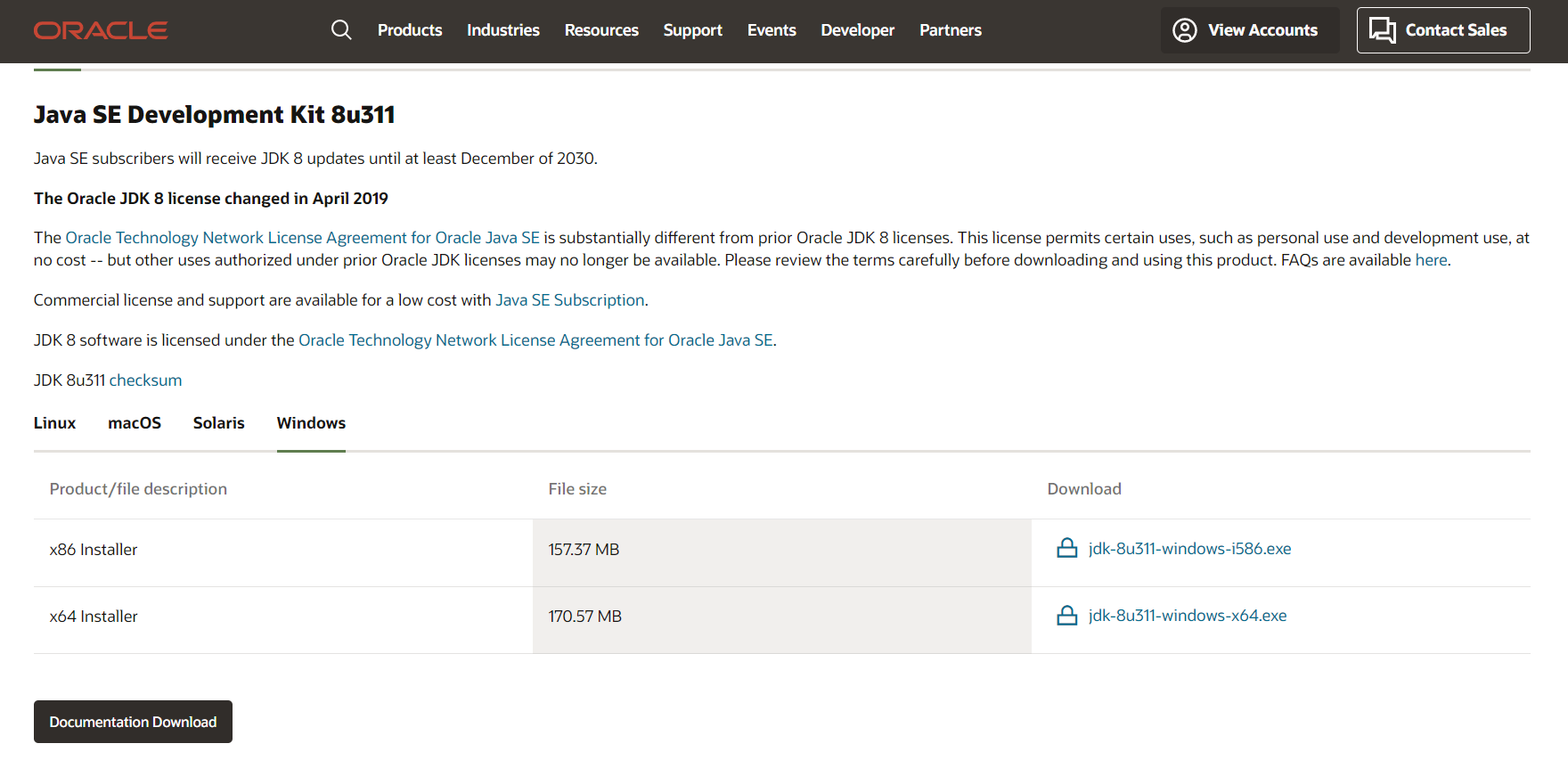Image resolution: width=1568 pixels, height=760 pixels.
Task: Click the Contact Sales button
Action: (x=1443, y=30)
